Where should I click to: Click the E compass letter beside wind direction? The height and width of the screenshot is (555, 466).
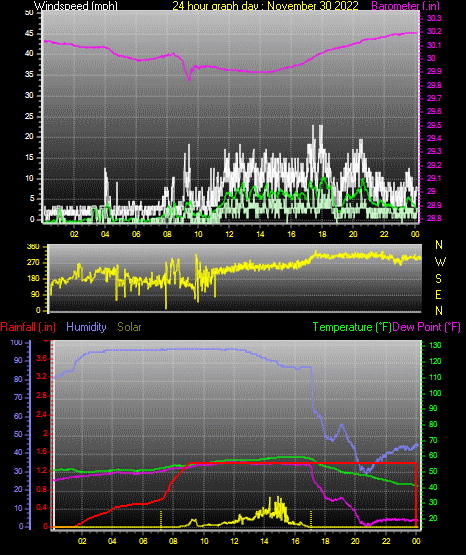point(438,294)
